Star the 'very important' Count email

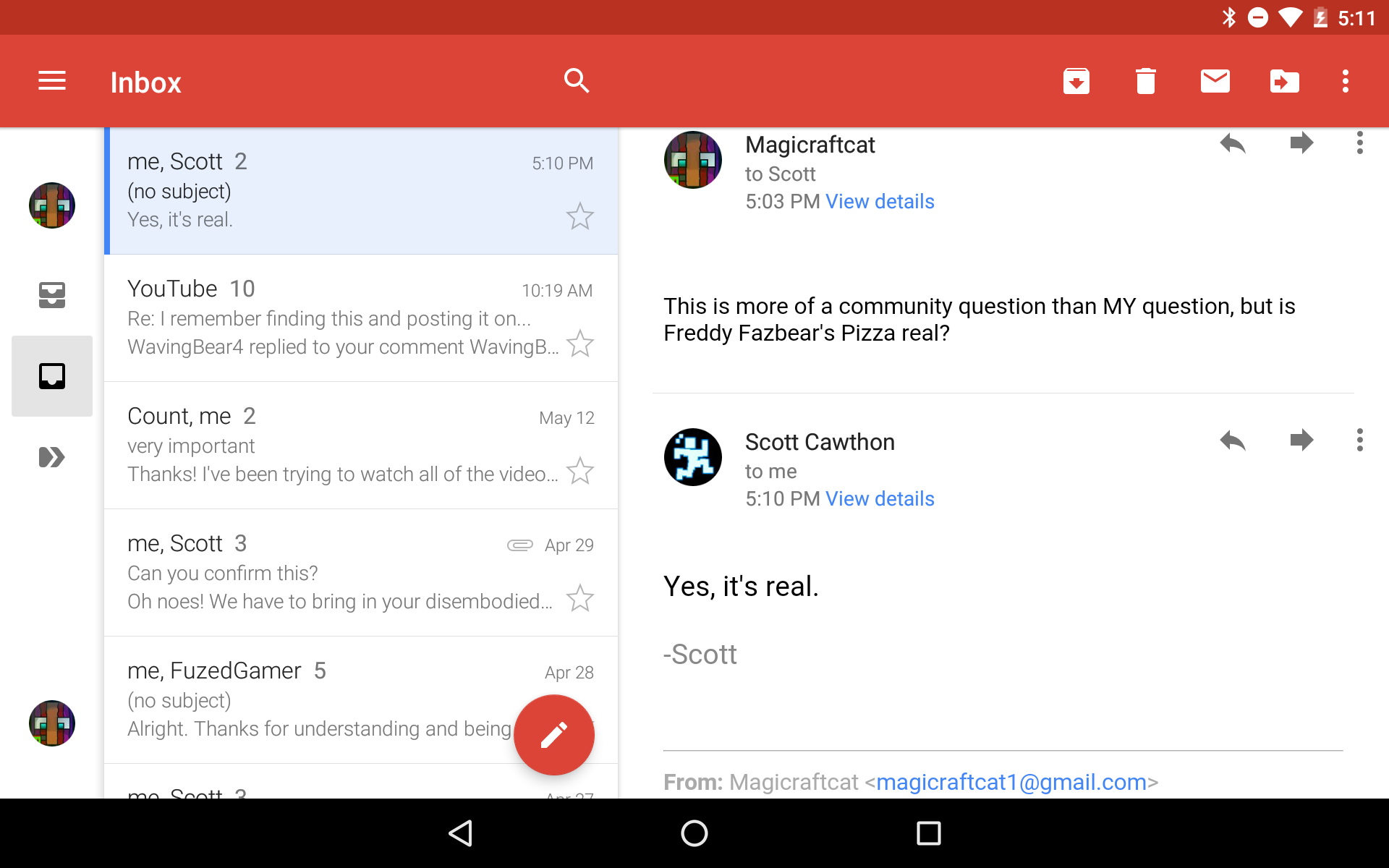[x=580, y=471]
